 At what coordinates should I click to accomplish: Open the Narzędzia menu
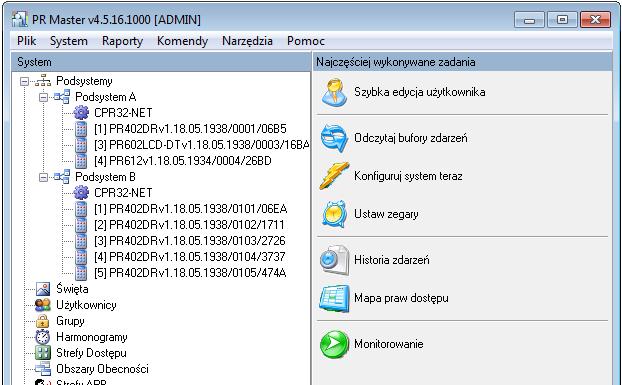pos(248,41)
